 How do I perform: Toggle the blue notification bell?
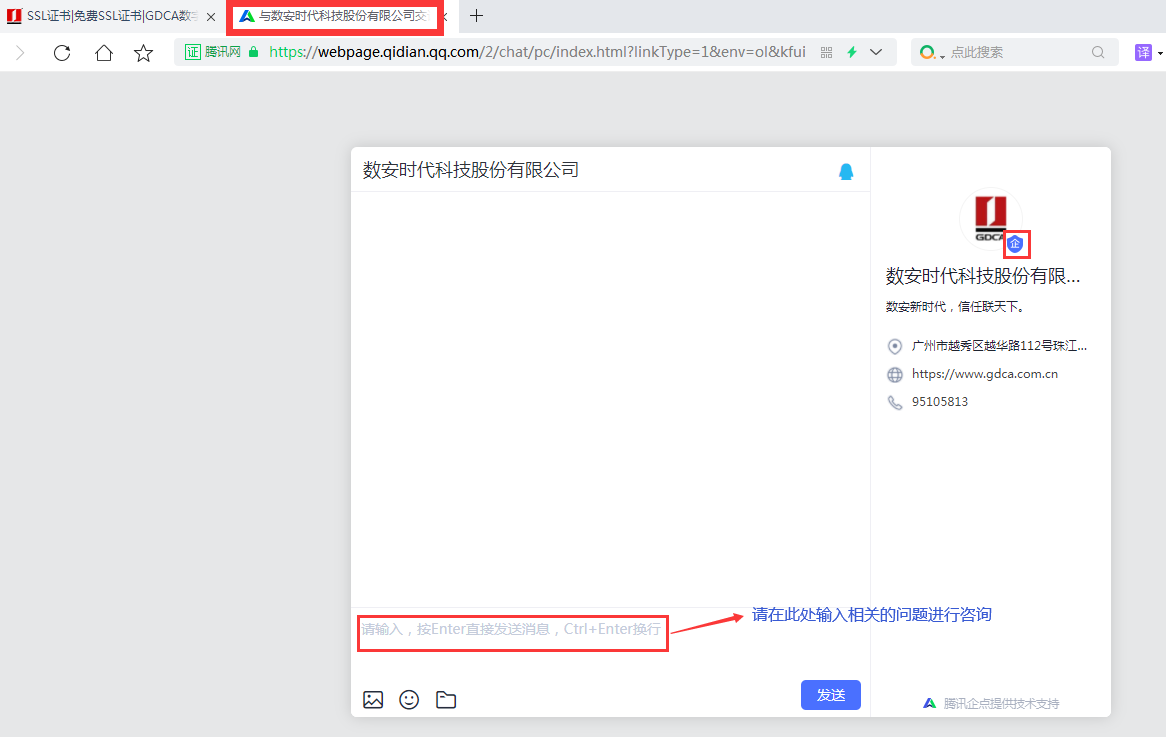(846, 172)
